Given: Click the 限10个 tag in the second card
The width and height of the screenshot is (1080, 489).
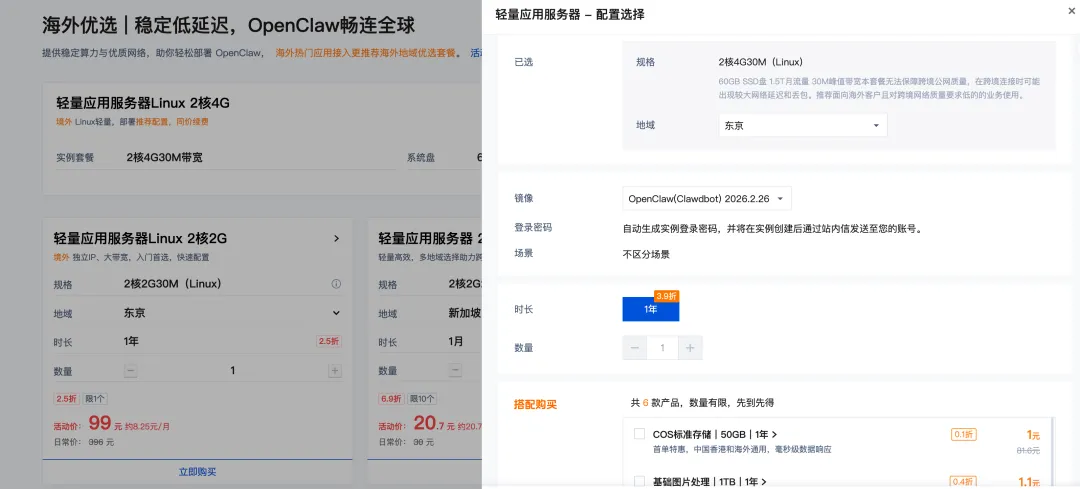Looking at the screenshot, I should click(422, 399).
